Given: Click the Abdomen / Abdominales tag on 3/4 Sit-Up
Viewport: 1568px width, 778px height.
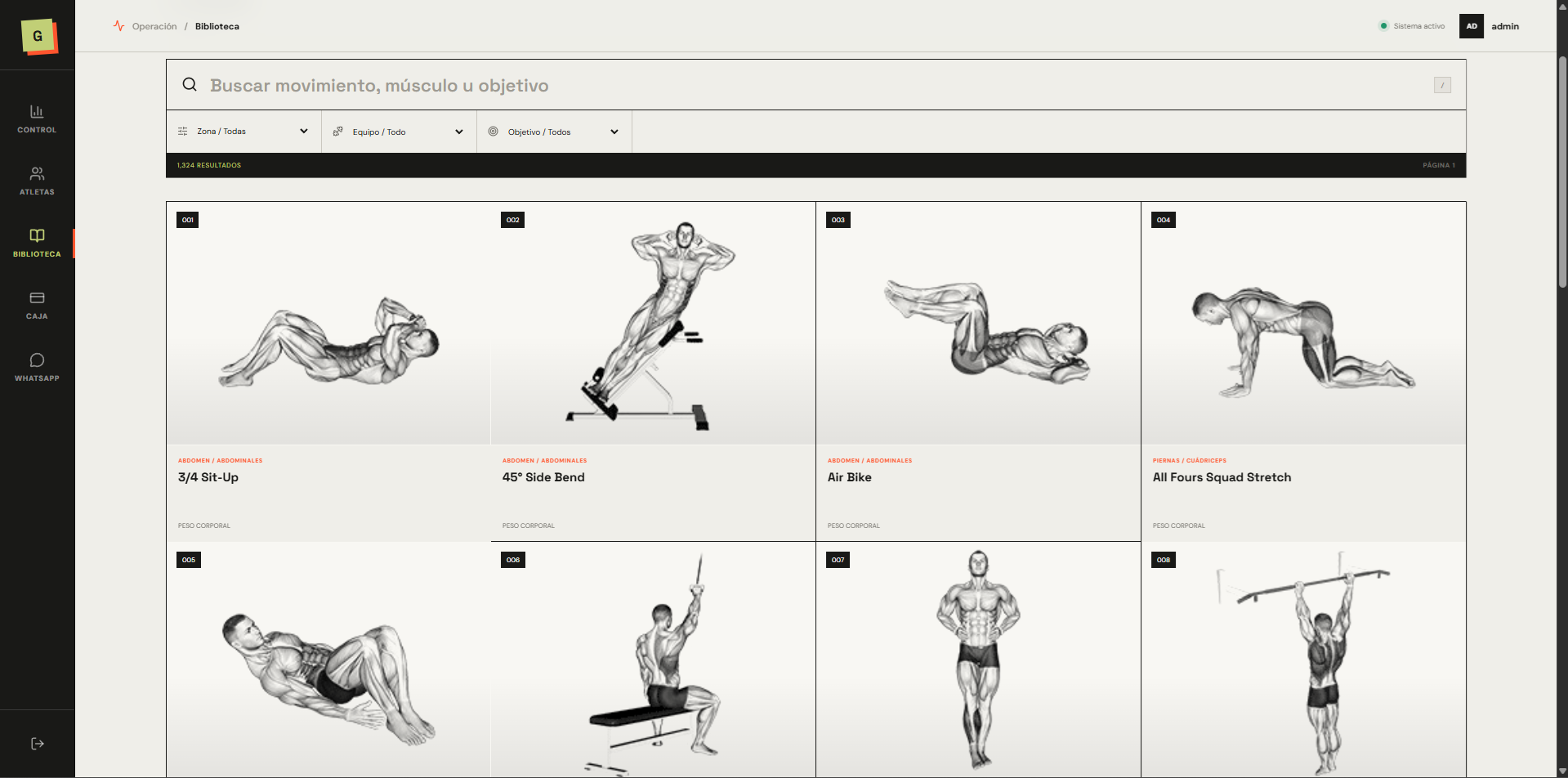Looking at the screenshot, I should [221, 461].
